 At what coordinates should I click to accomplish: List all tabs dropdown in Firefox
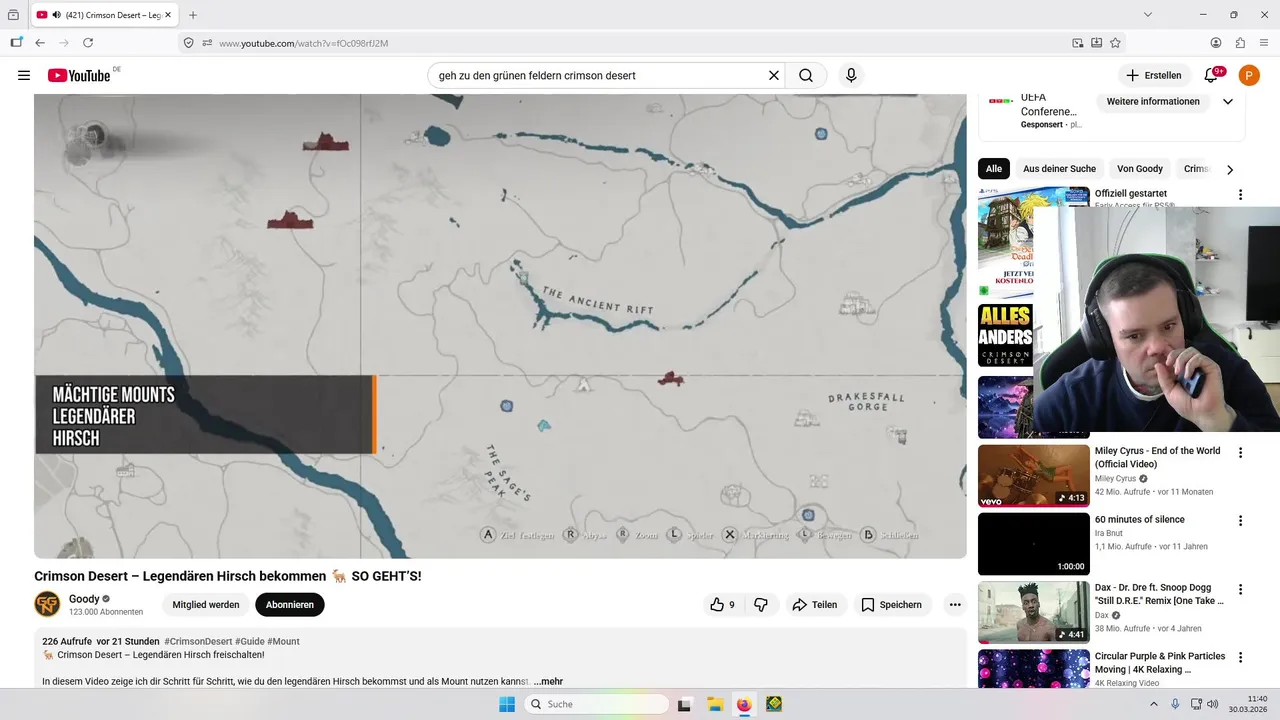[1148, 15]
